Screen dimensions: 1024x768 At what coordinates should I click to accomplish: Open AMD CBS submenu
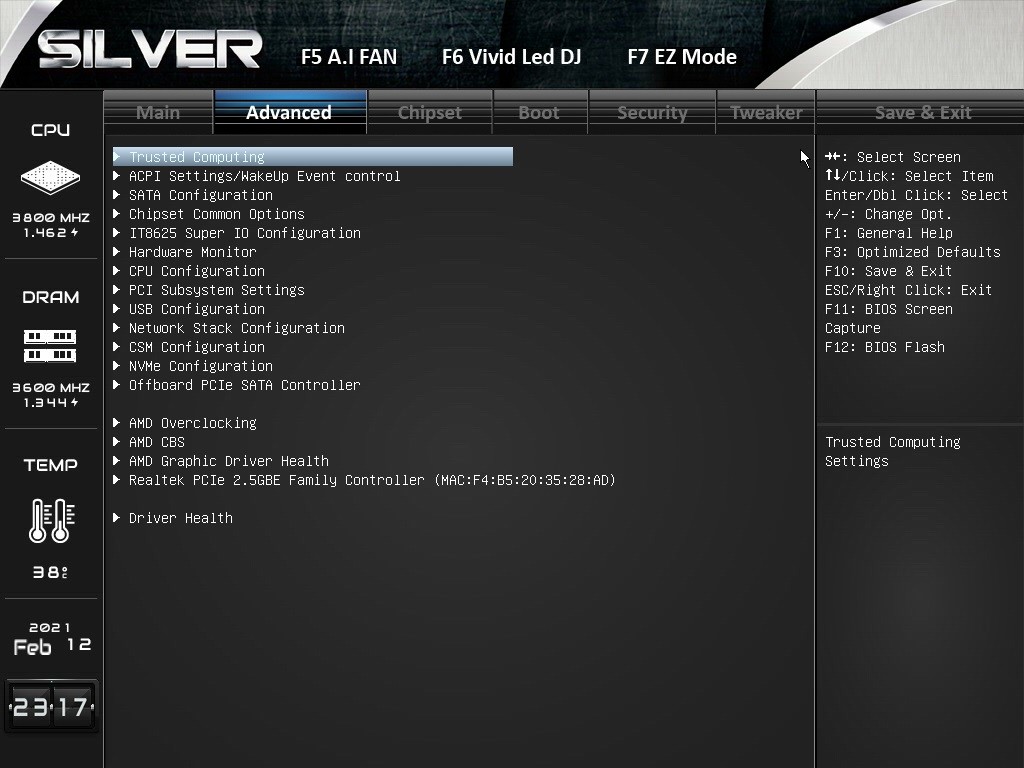pos(149,441)
